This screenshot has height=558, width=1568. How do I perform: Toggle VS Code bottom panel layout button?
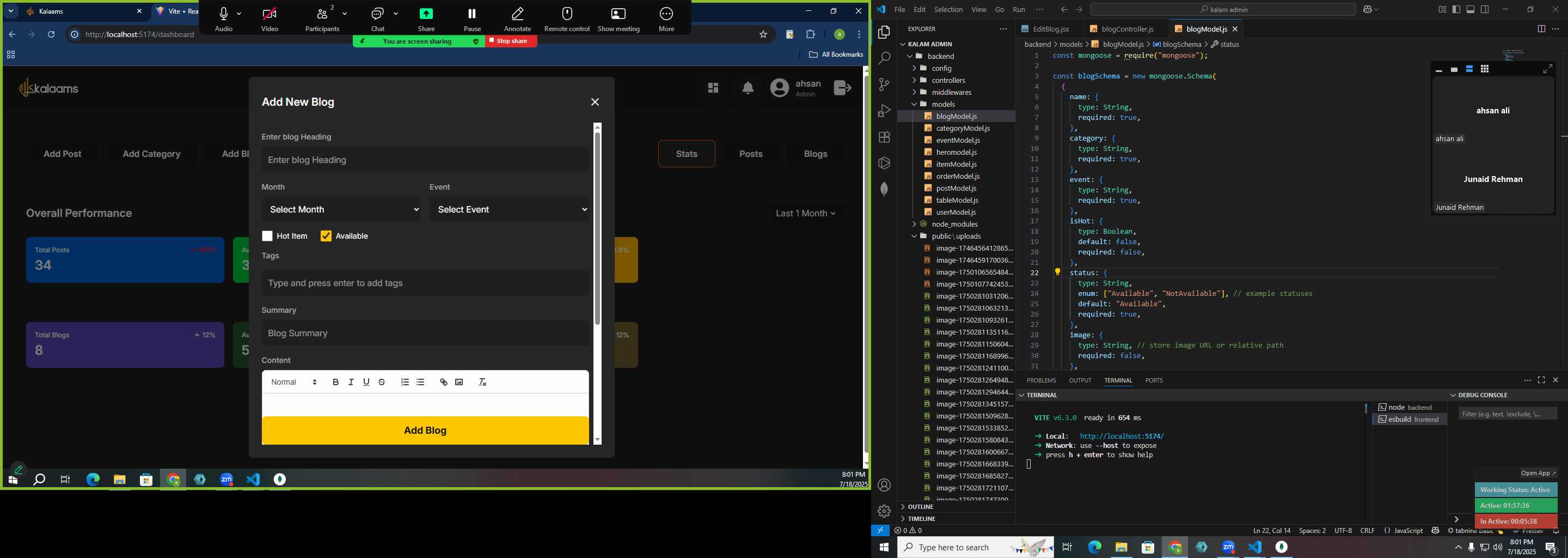point(1471,10)
